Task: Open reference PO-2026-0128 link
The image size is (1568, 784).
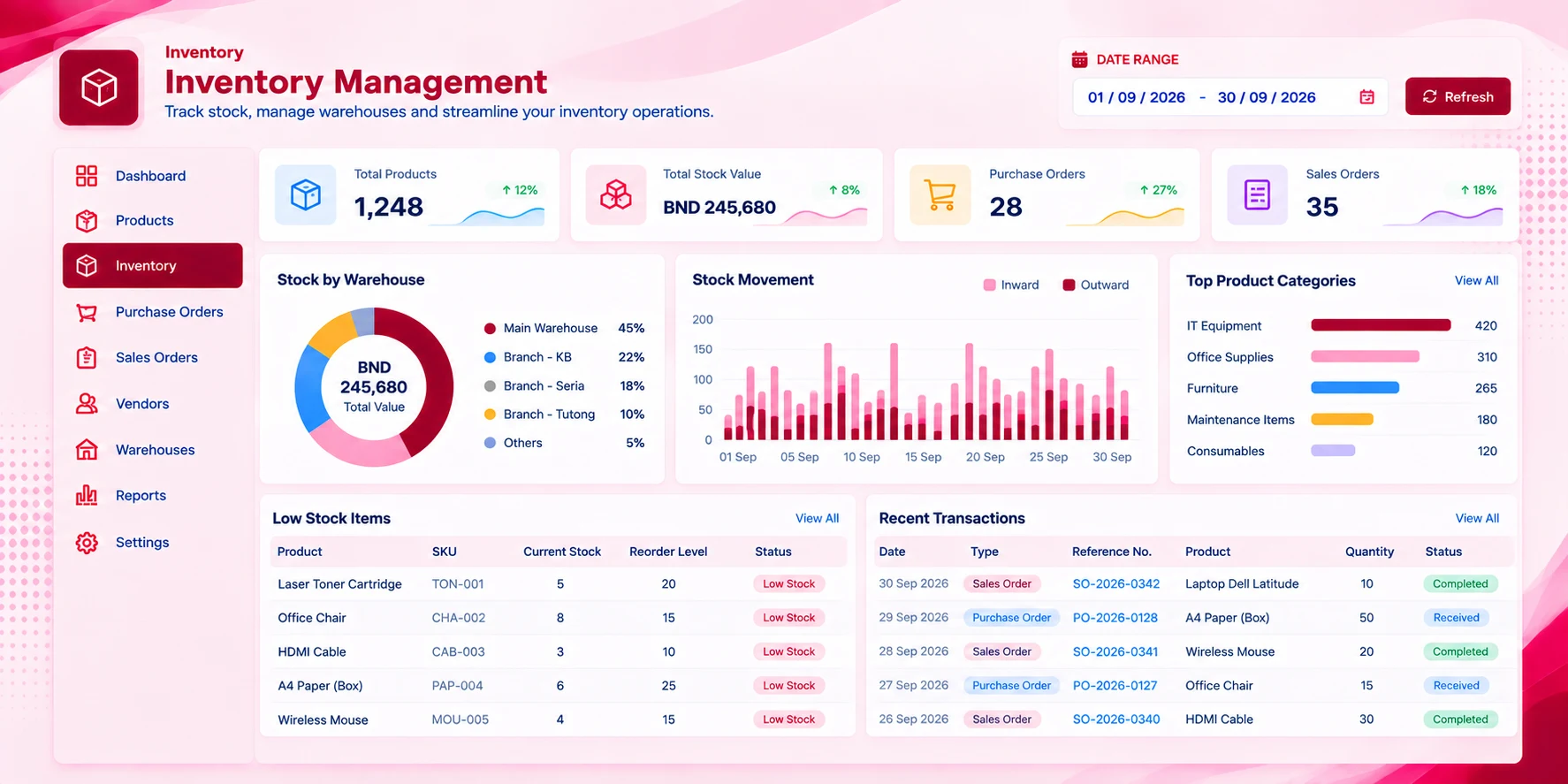Action: 1115,618
